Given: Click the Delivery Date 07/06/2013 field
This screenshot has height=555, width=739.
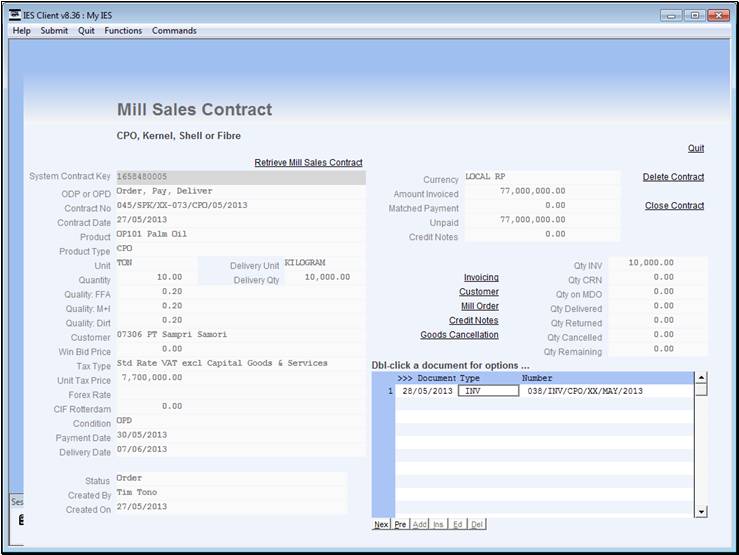Looking at the screenshot, I should [x=240, y=449].
